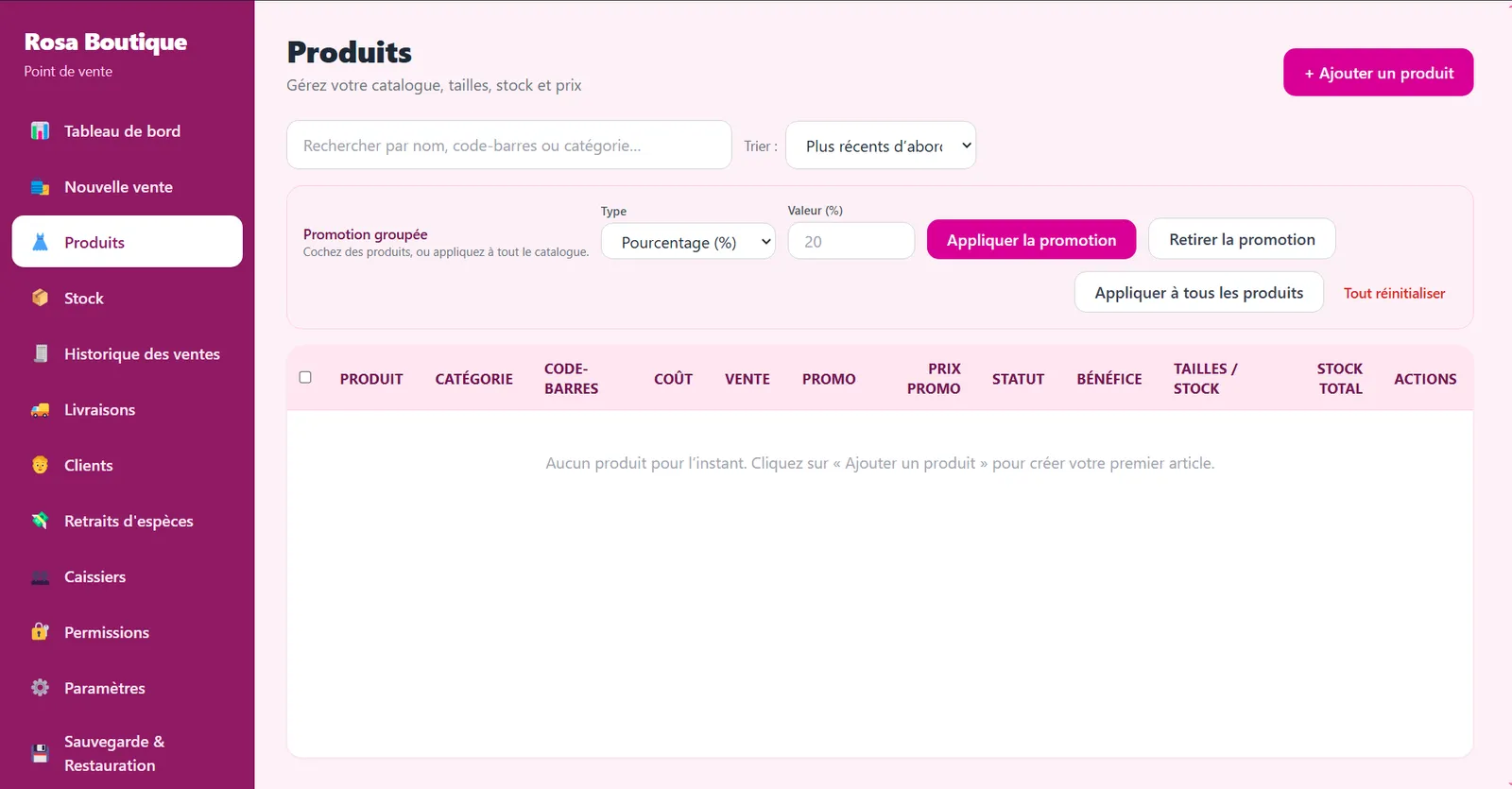Open the Clients page

128,466
